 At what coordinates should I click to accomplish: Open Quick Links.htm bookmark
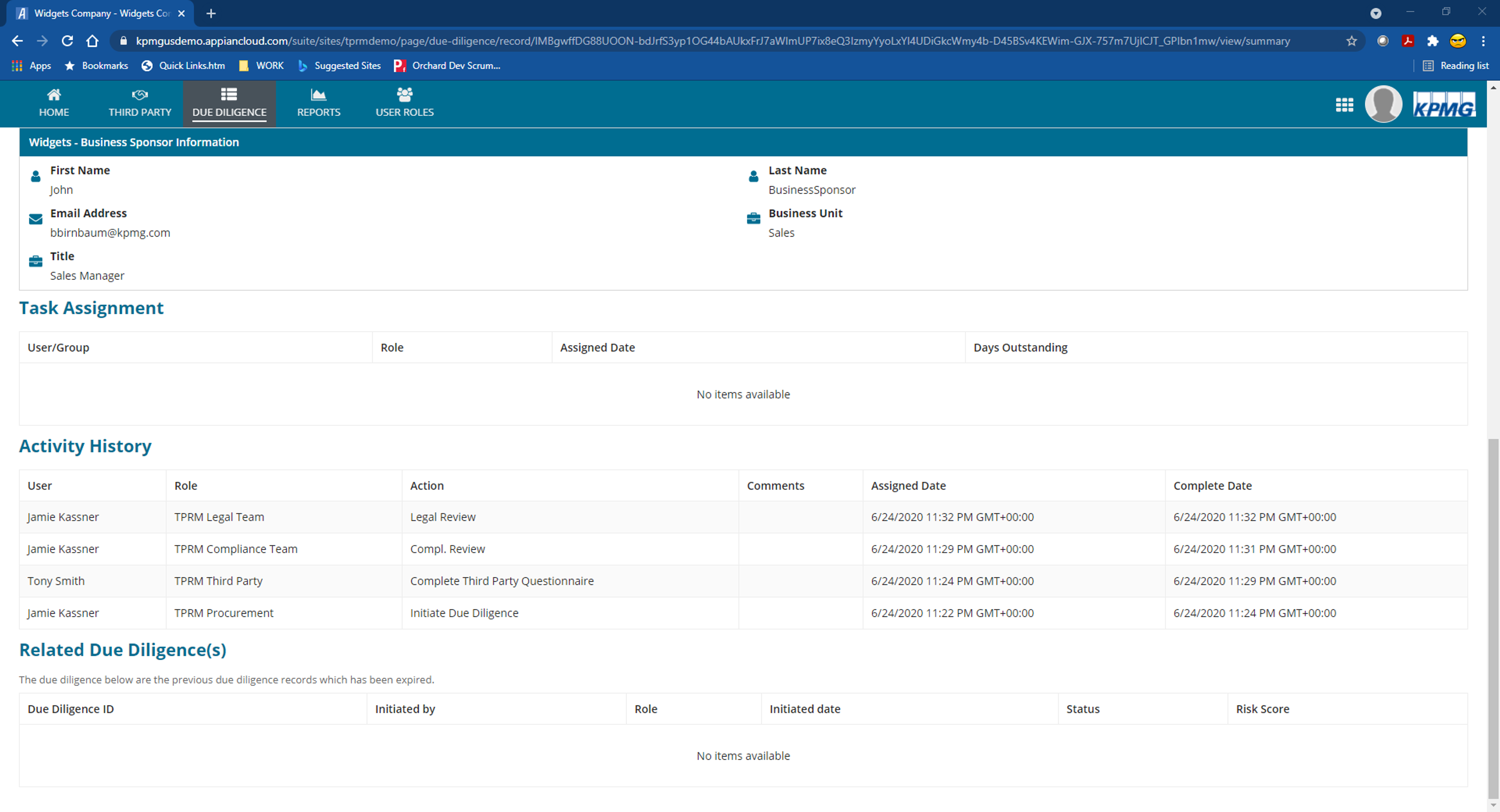(183, 66)
